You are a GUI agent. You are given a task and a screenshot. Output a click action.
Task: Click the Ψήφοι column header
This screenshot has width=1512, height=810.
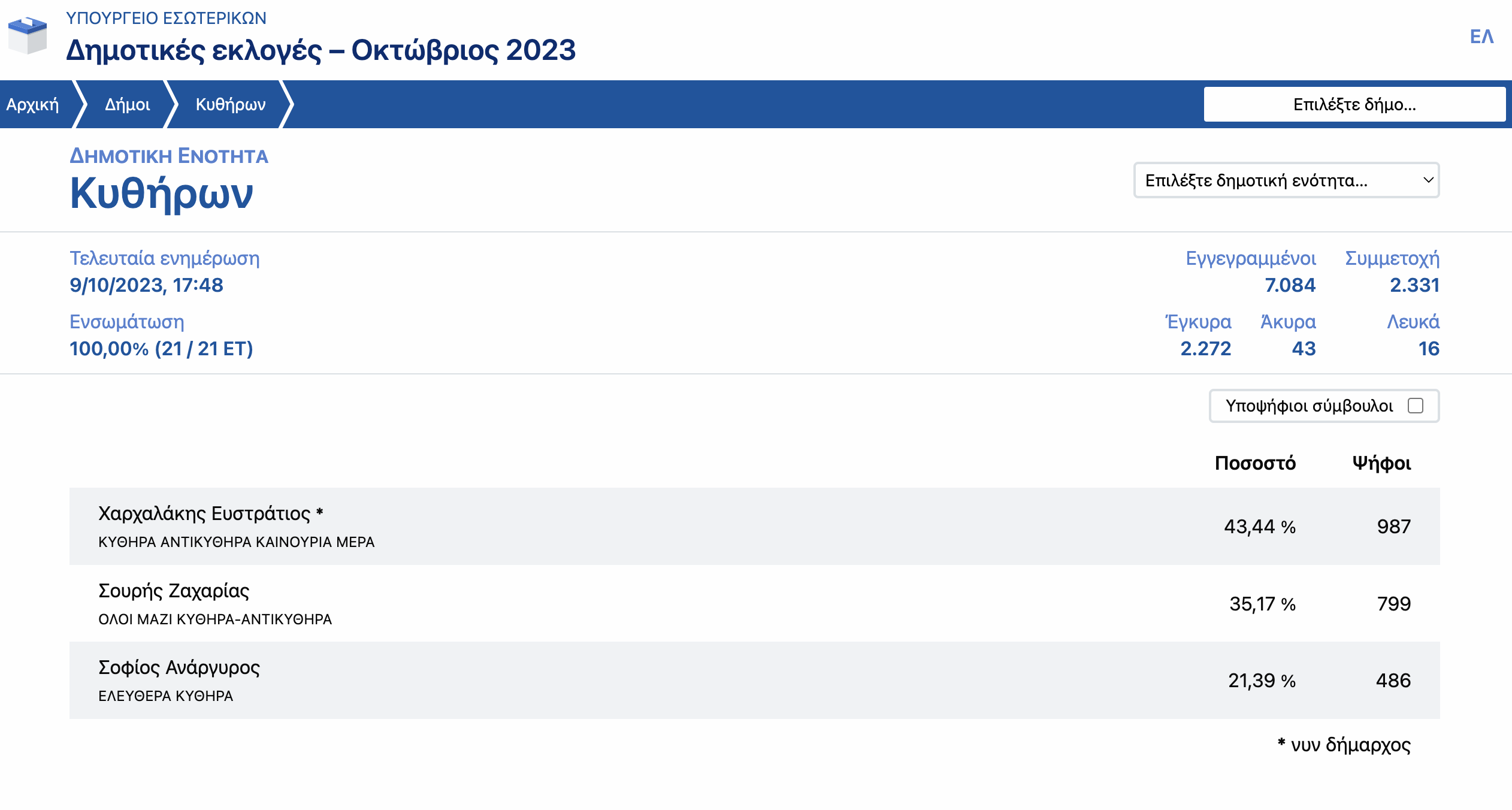1381,463
